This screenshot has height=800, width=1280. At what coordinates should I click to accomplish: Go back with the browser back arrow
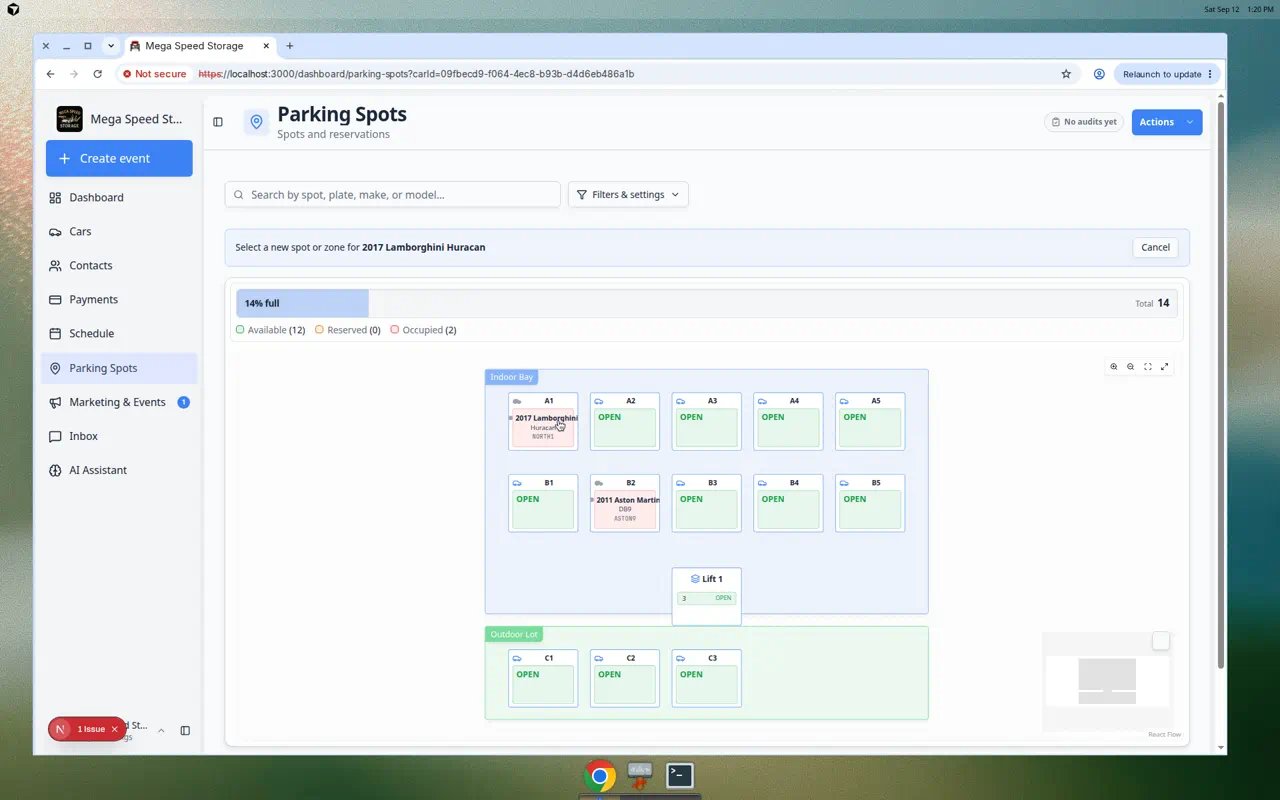coord(50,74)
